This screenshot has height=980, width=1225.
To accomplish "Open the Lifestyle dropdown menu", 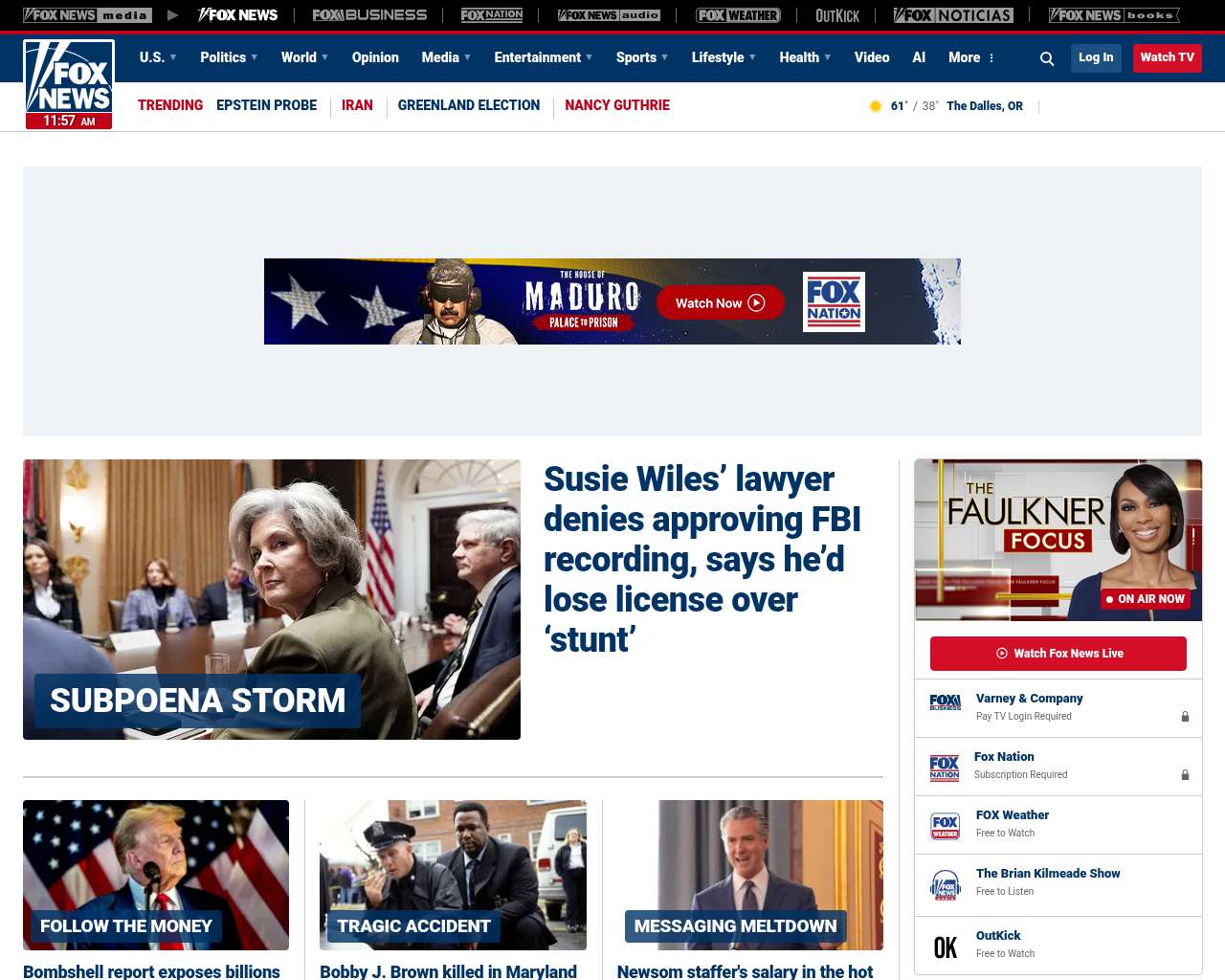I will point(724,57).
